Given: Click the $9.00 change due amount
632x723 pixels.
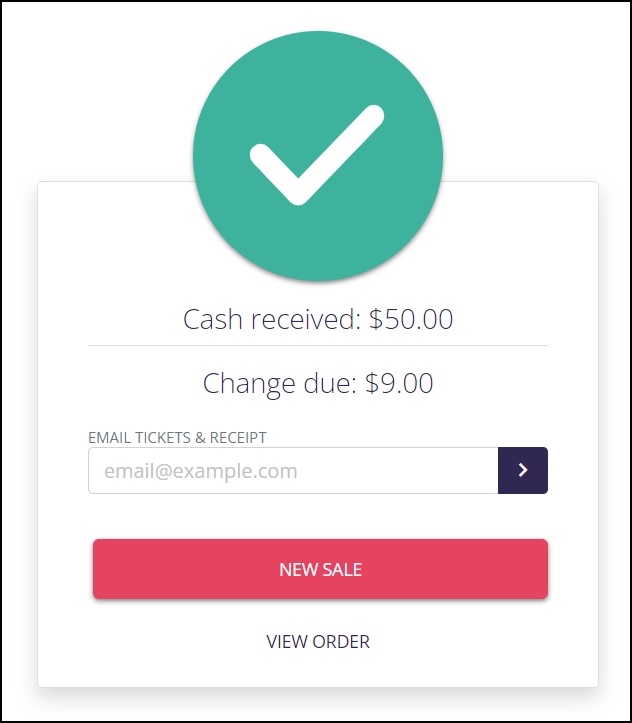Looking at the screenshot, I should (x=399, y=383).
